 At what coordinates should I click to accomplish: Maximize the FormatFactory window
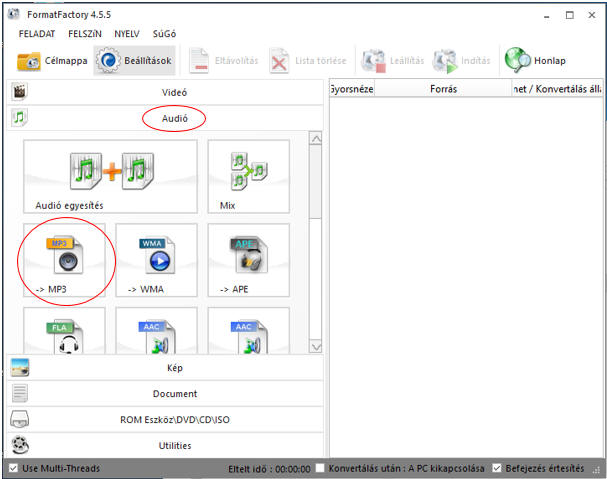point(569,15)
